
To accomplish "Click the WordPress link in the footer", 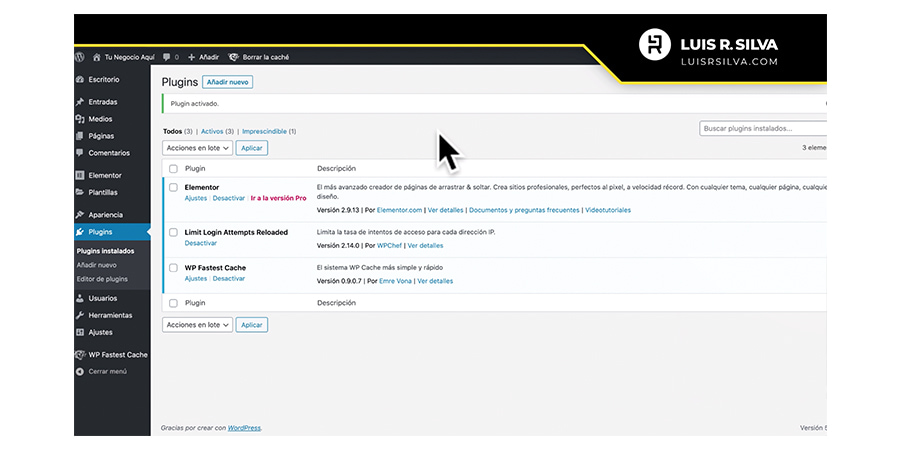I will 244,428.
